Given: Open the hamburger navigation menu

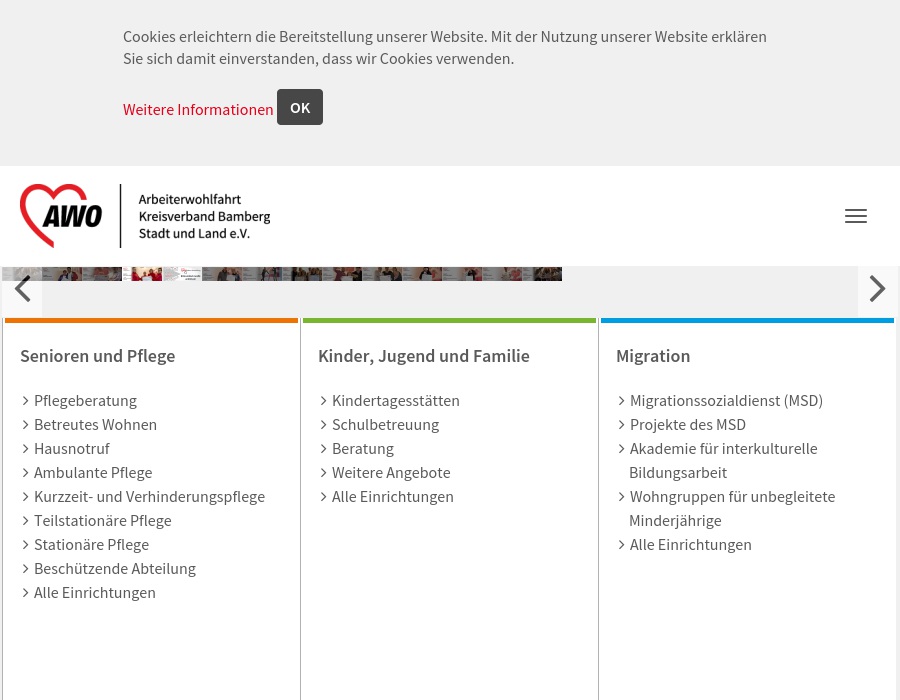Looking at the screenshot, I should point(855,216).
